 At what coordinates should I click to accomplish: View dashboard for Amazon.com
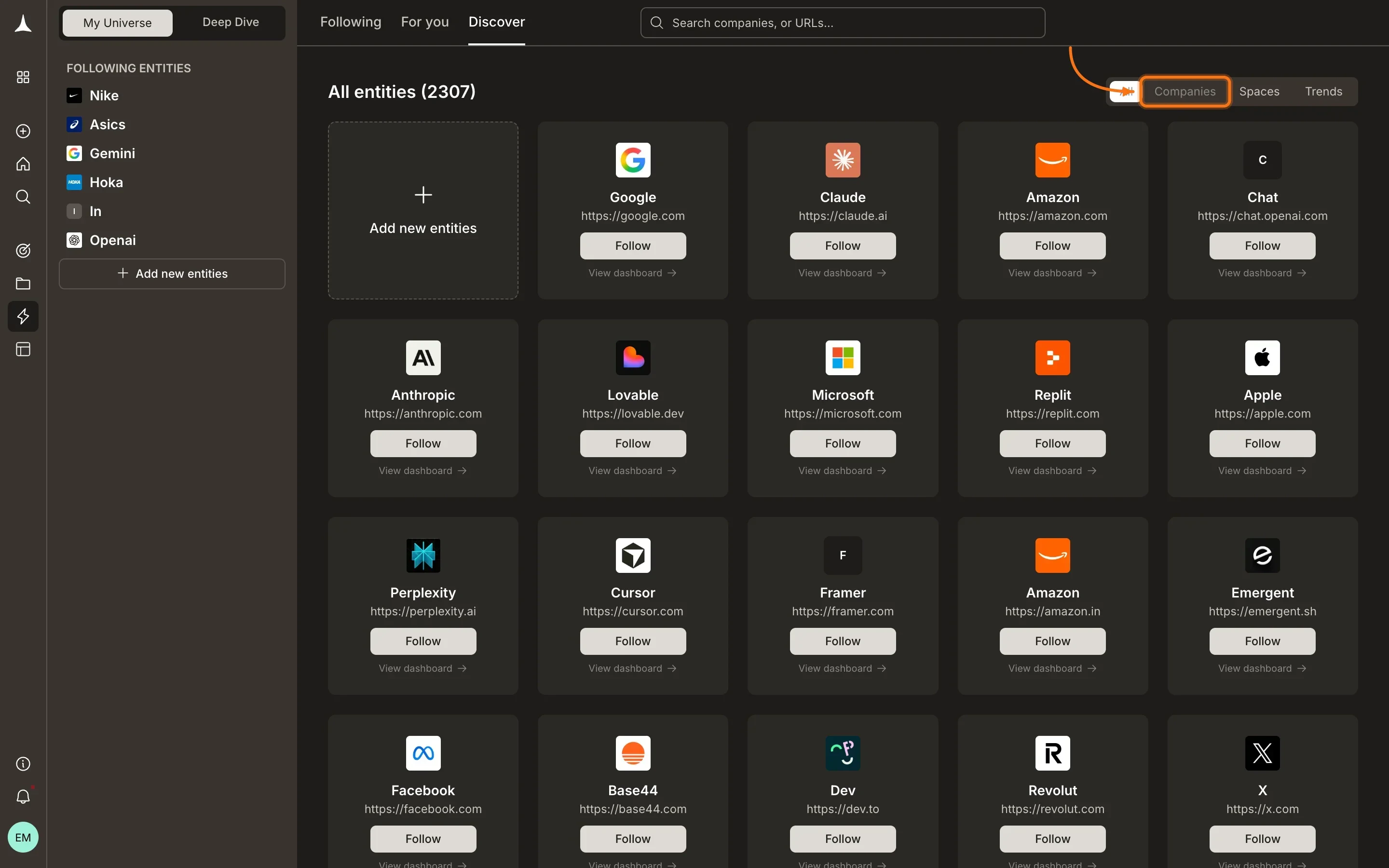[x=1052, y=273]
